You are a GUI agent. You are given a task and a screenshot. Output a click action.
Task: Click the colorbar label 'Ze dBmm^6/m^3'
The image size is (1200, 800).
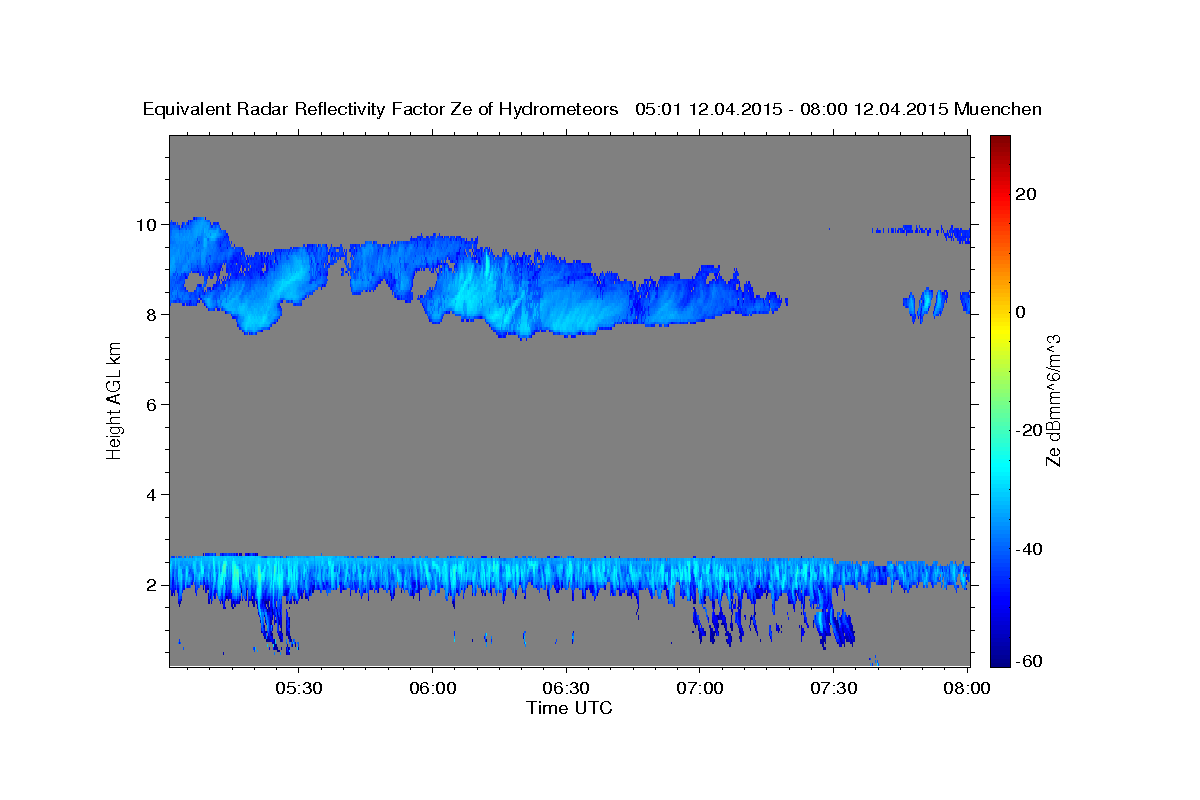[1053, 400]
